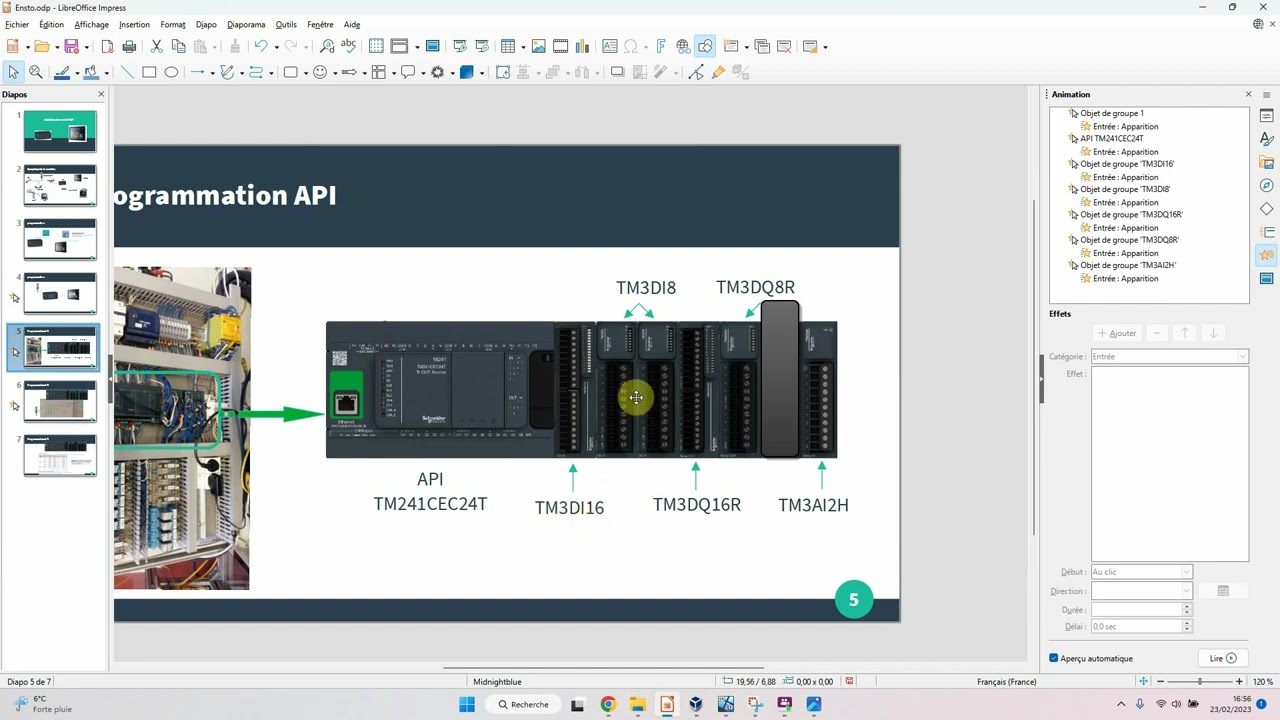This screenshot has width=1280, height=720.
Task: Select slide 7 thumbnail
Action: (x=60, y=456)
